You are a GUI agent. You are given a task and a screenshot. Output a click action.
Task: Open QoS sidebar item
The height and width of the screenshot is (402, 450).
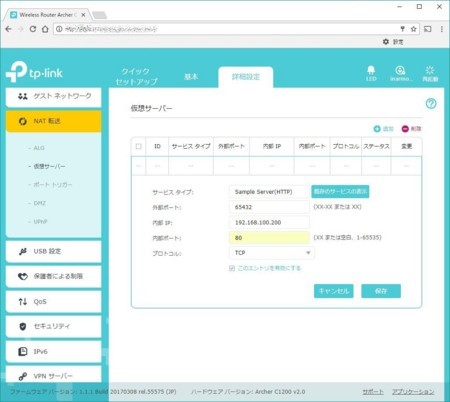(53, 302)
